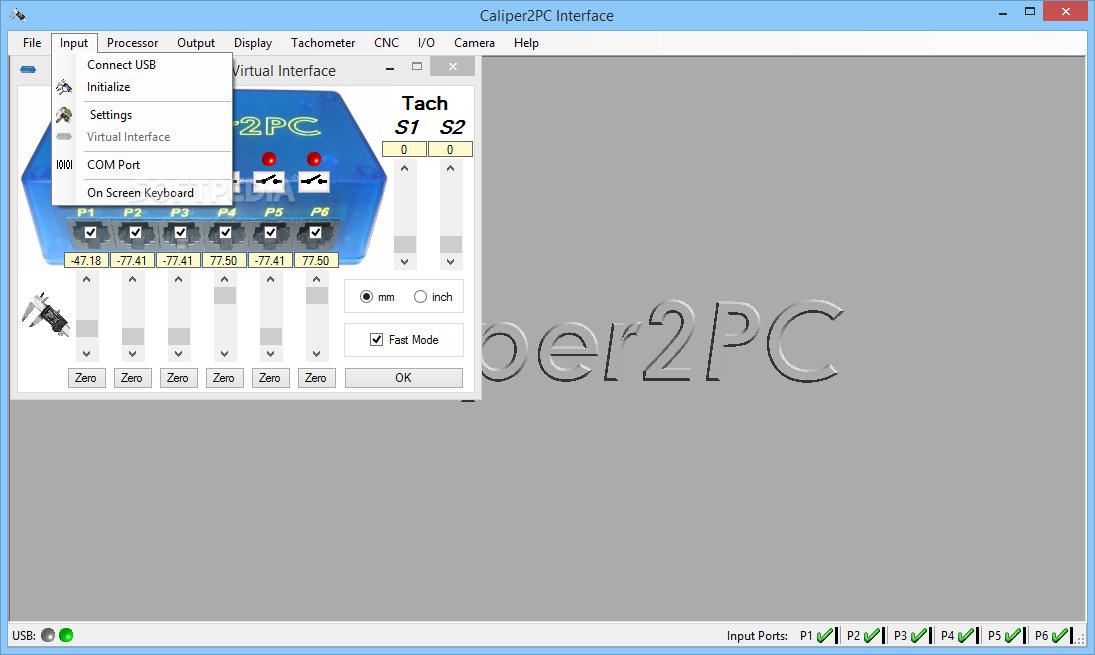Click the caliper icon beside sliders

[x=45, y=314]
